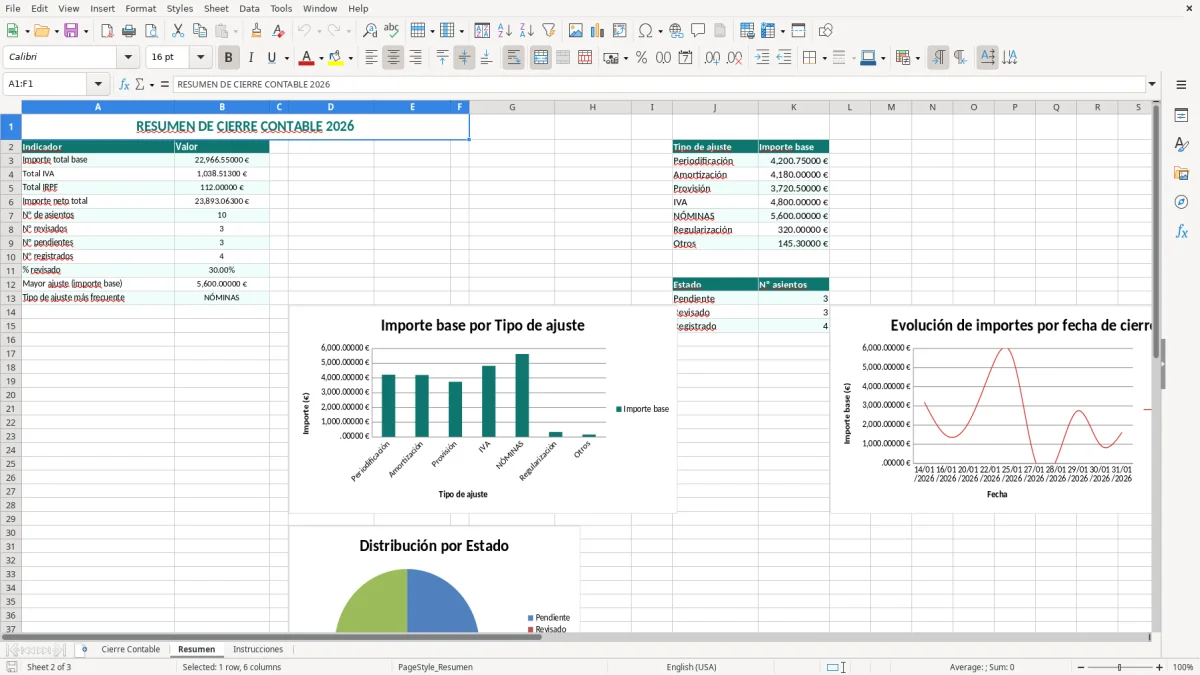Open the Format menu
The width and height of the screenshot is (1200, 675).
tap(140, 8)
